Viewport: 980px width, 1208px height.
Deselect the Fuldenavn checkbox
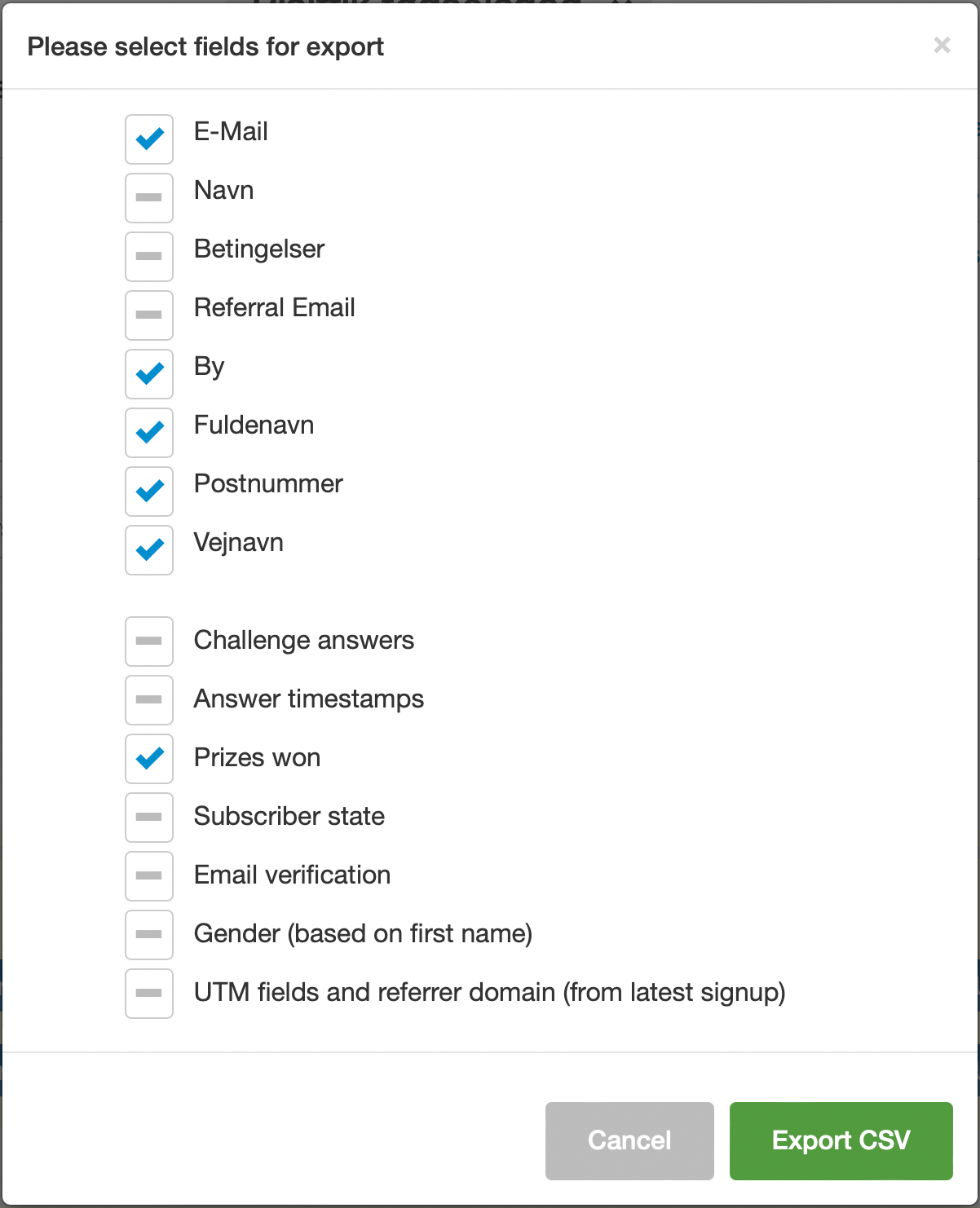[149, 433]
